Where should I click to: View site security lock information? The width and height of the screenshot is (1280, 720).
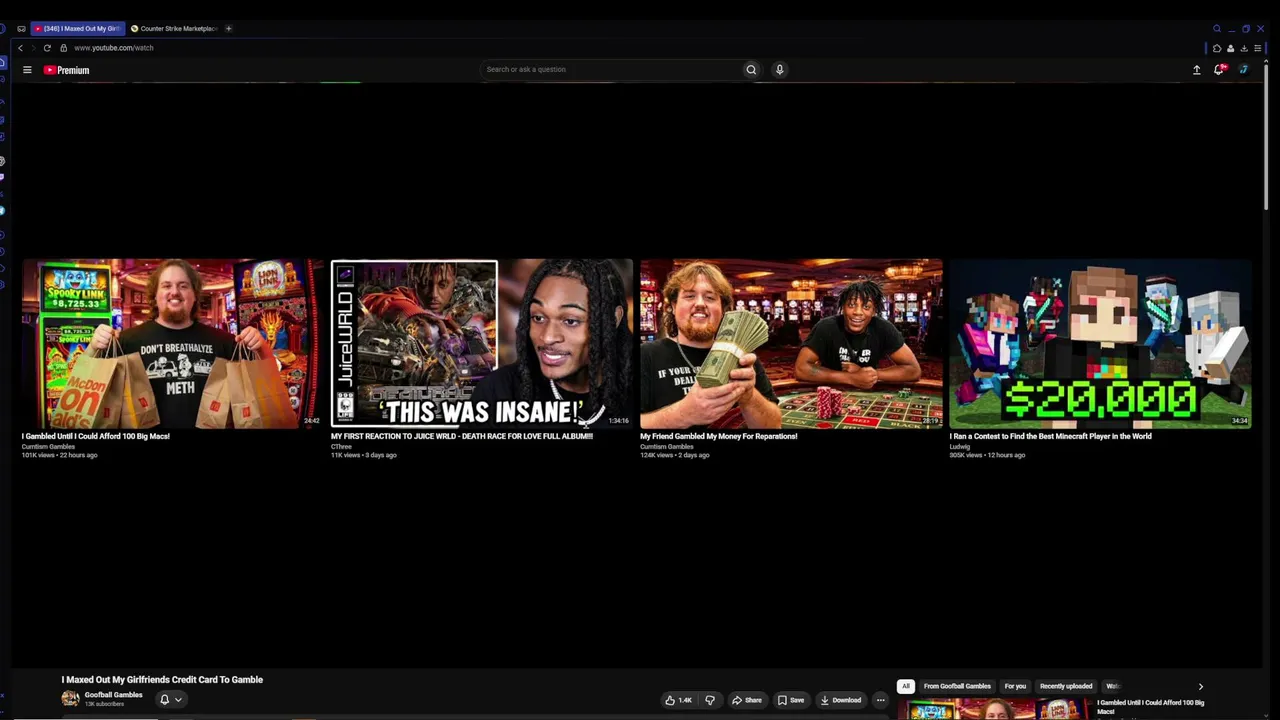[x=63, y=48]
